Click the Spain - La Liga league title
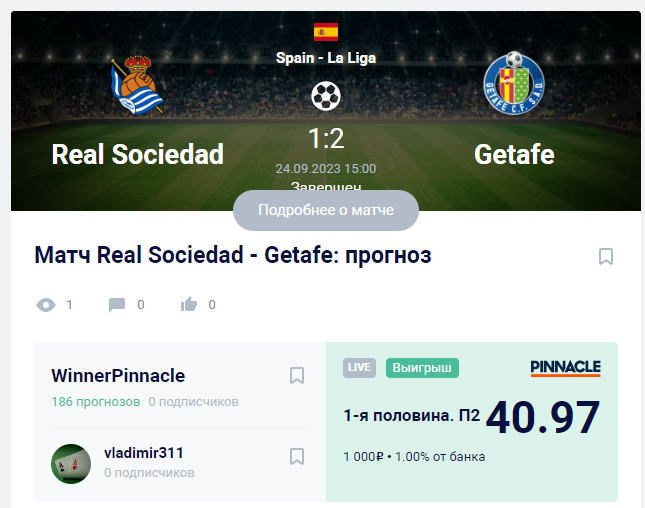The height and width of the screenshot is (508, 645). (x=326, y=58)
